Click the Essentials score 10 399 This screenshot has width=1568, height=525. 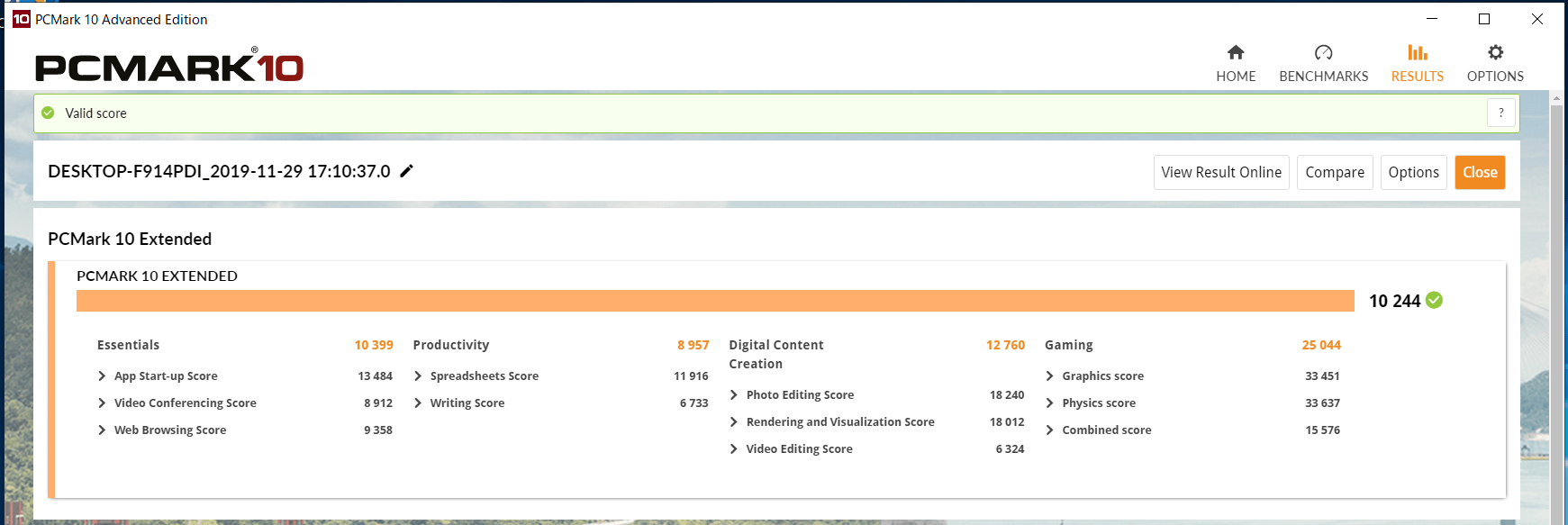[374, 345]
